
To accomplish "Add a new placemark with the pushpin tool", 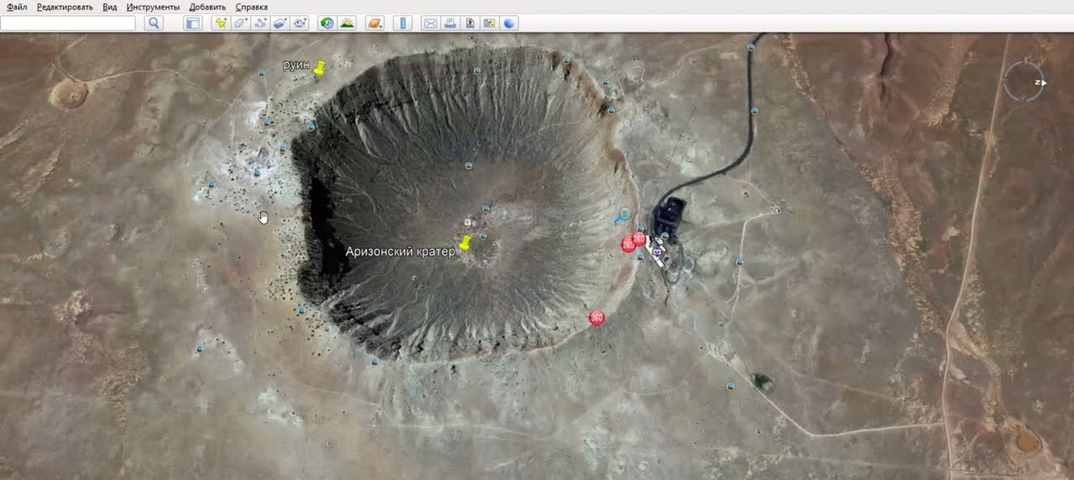I will pos(221,23).
